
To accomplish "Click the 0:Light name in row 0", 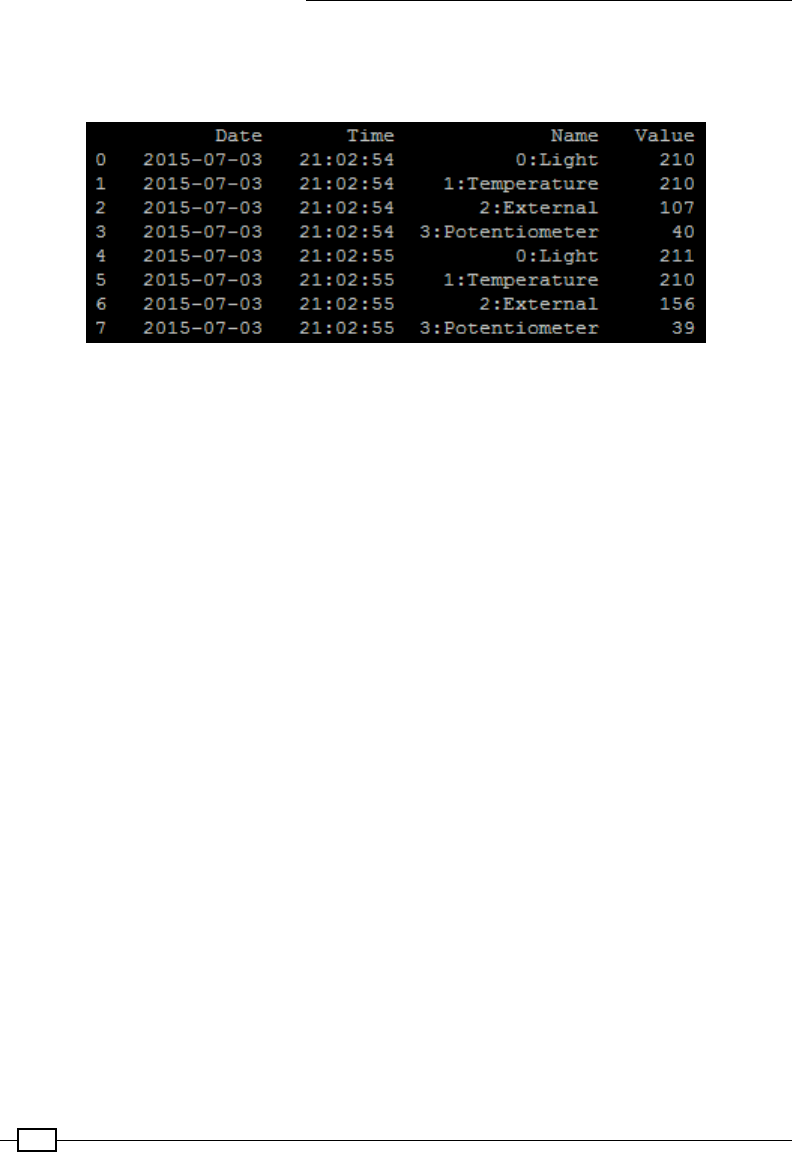I will click(x=557, y=159).
